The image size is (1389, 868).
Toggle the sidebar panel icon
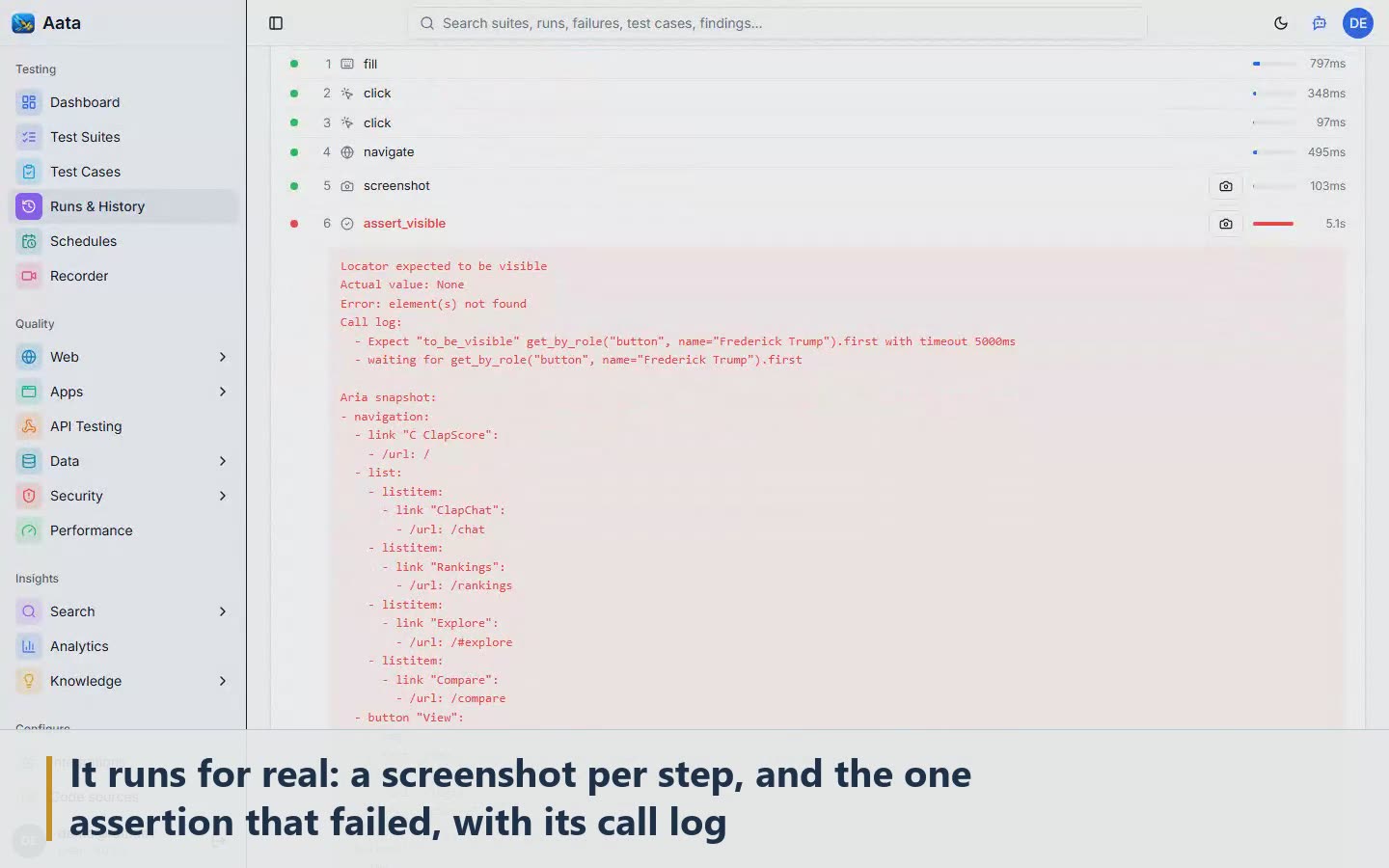click(276, 23)
